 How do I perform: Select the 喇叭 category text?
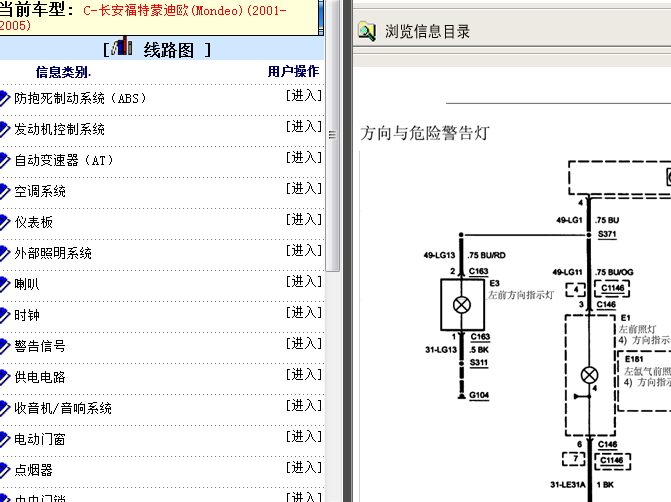[27, 284]
